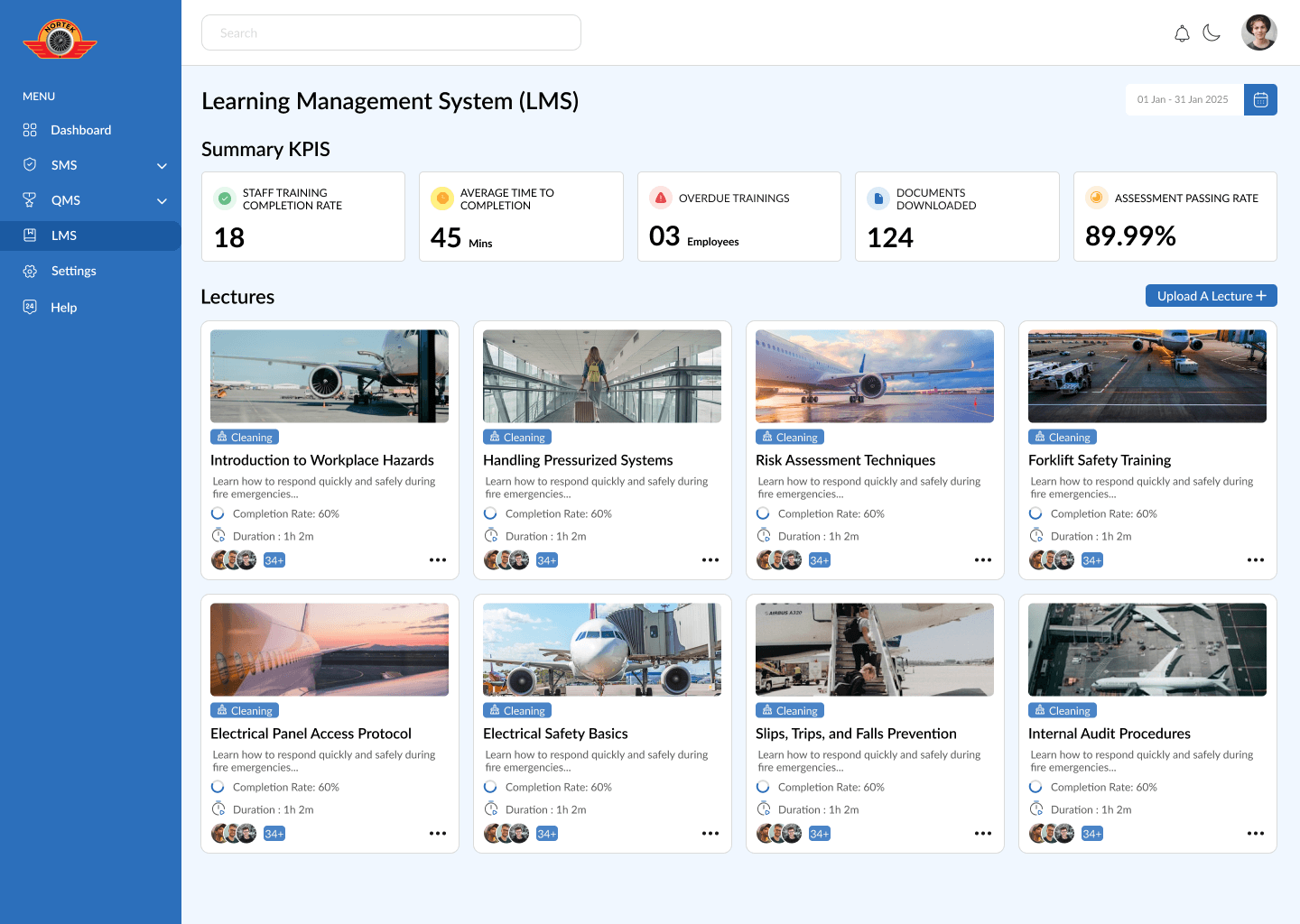The width and height of the screenshot is (1300, 924).
Task: Click the Cleaning tag on Forklift Safety Training
Action: (1063, 437)
